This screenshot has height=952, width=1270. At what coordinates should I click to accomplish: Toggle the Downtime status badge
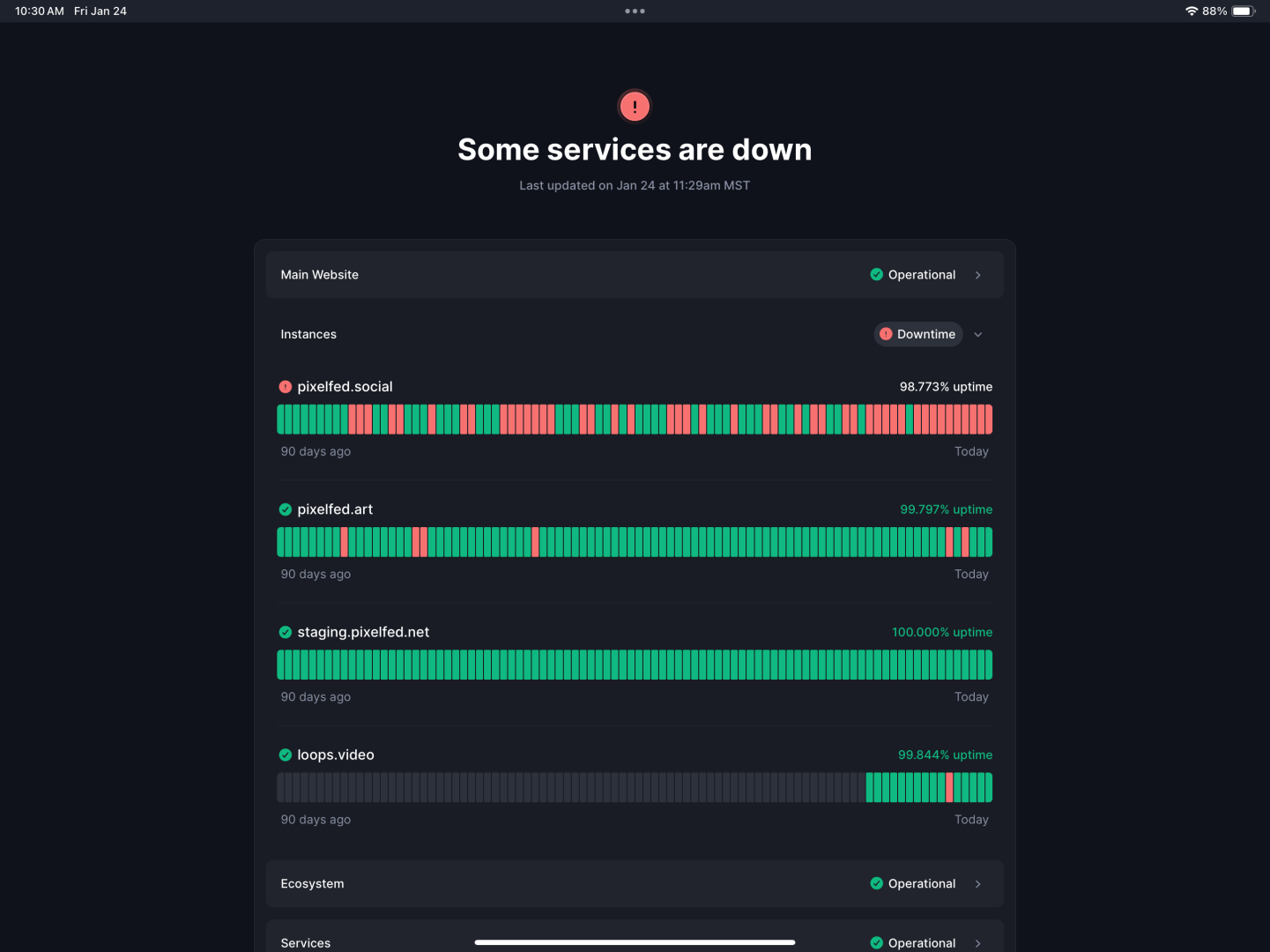[x=918, y=334]
